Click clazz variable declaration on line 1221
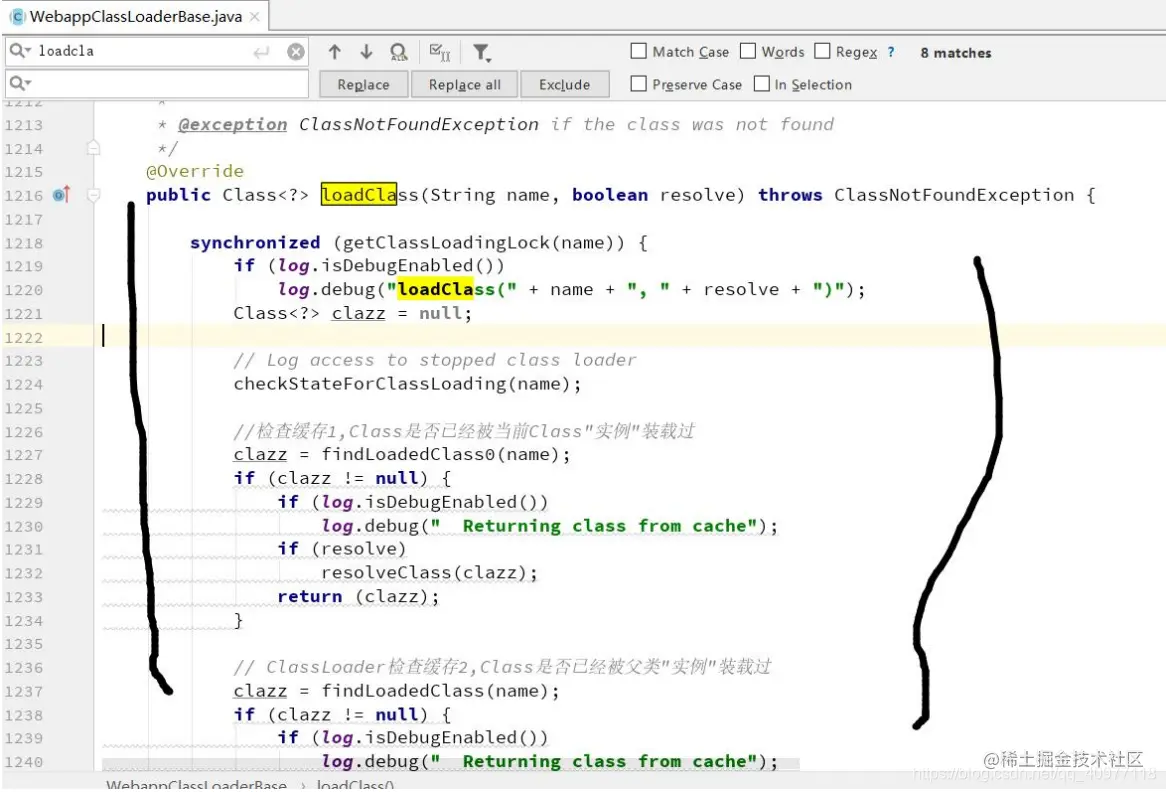 (x=358, y=313)
